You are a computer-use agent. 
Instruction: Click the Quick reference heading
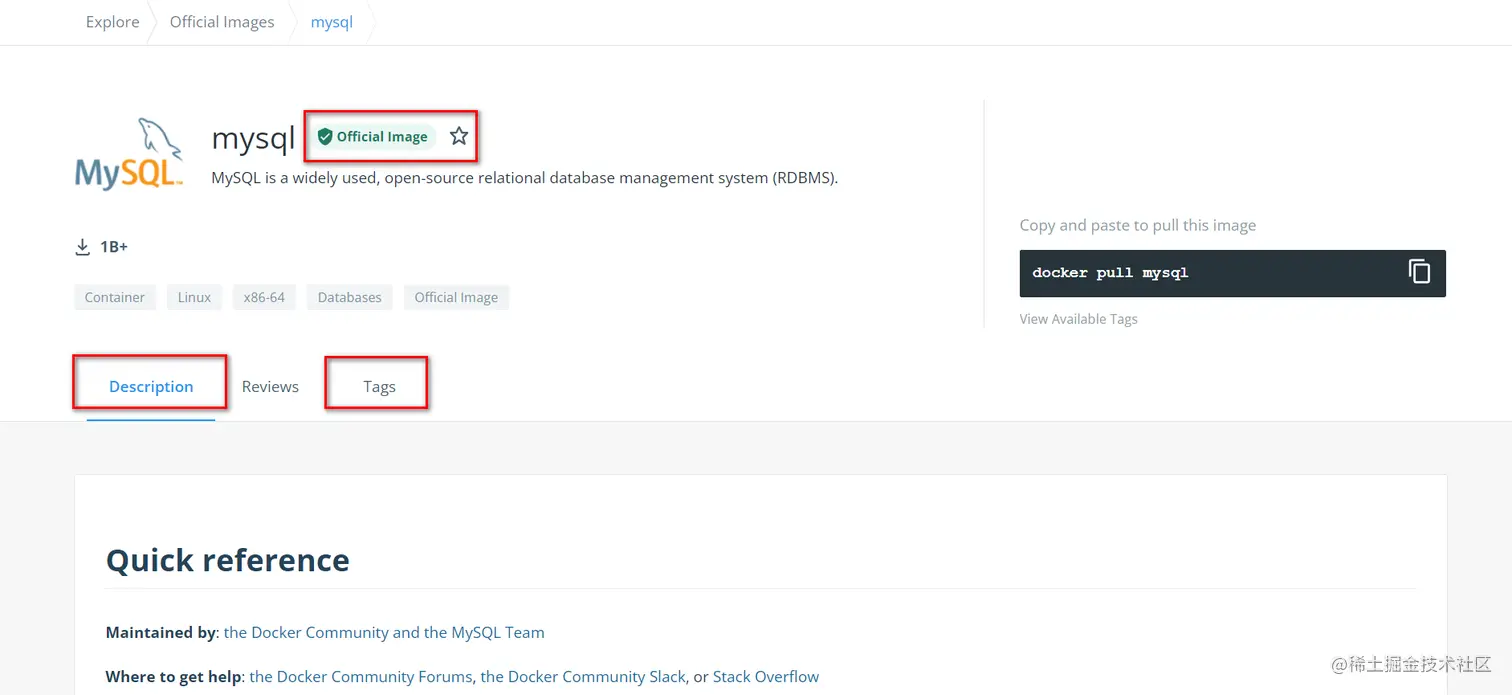click(228, 560)
